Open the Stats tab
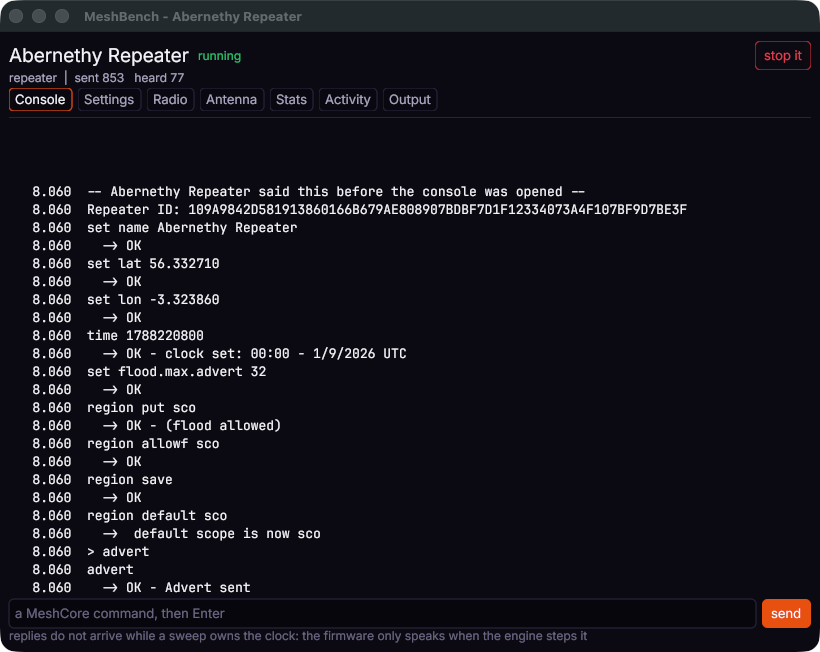This screenshot has height=652, width=820. tap(291, 99)
